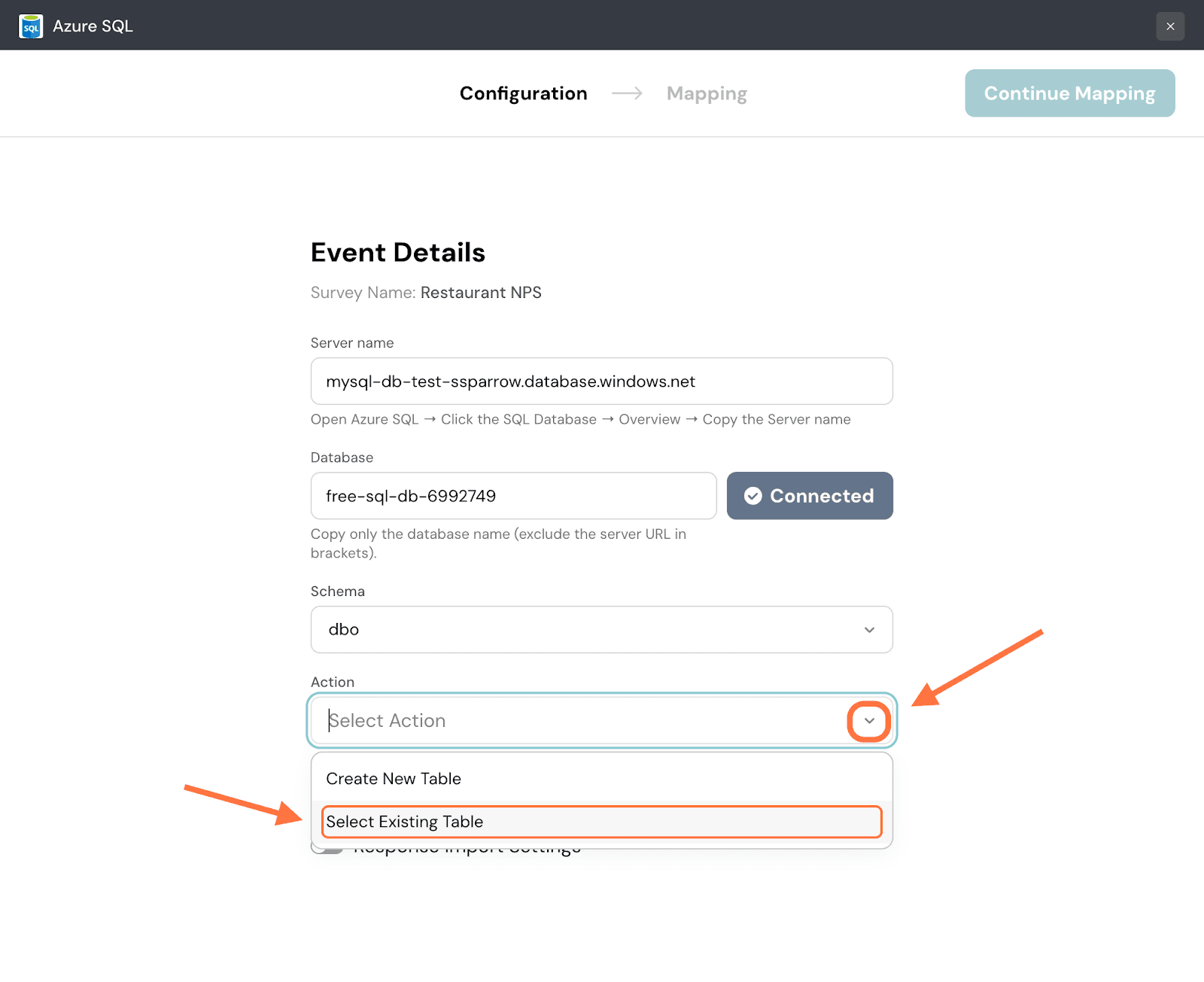Image resolution: width=1204 pixels, height=982 pixels.
Task: Click the Restaurant NPS survey name
Action: pyautogui.click(x=481, y=293)
